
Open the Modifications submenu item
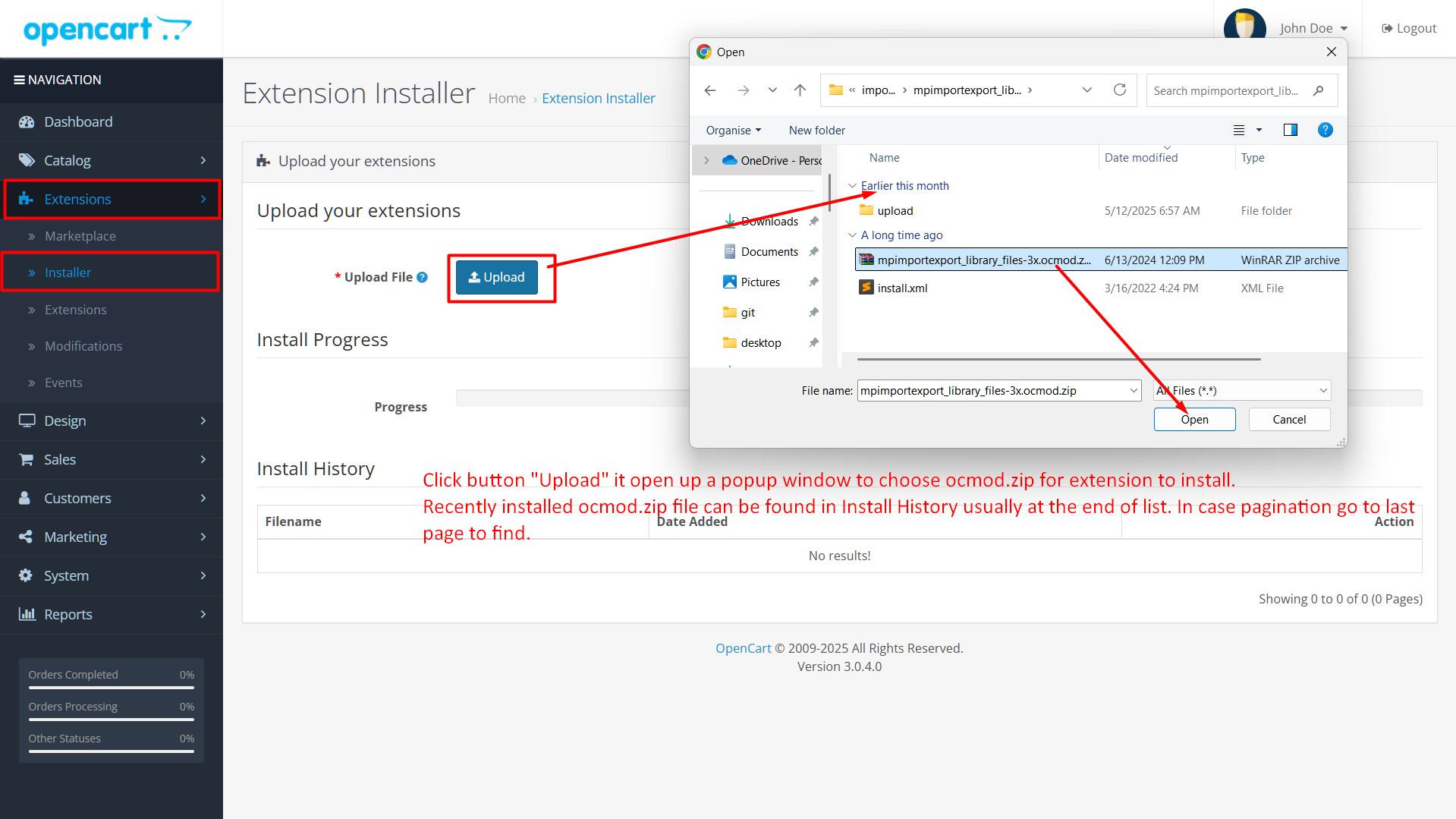coord(83,346)
